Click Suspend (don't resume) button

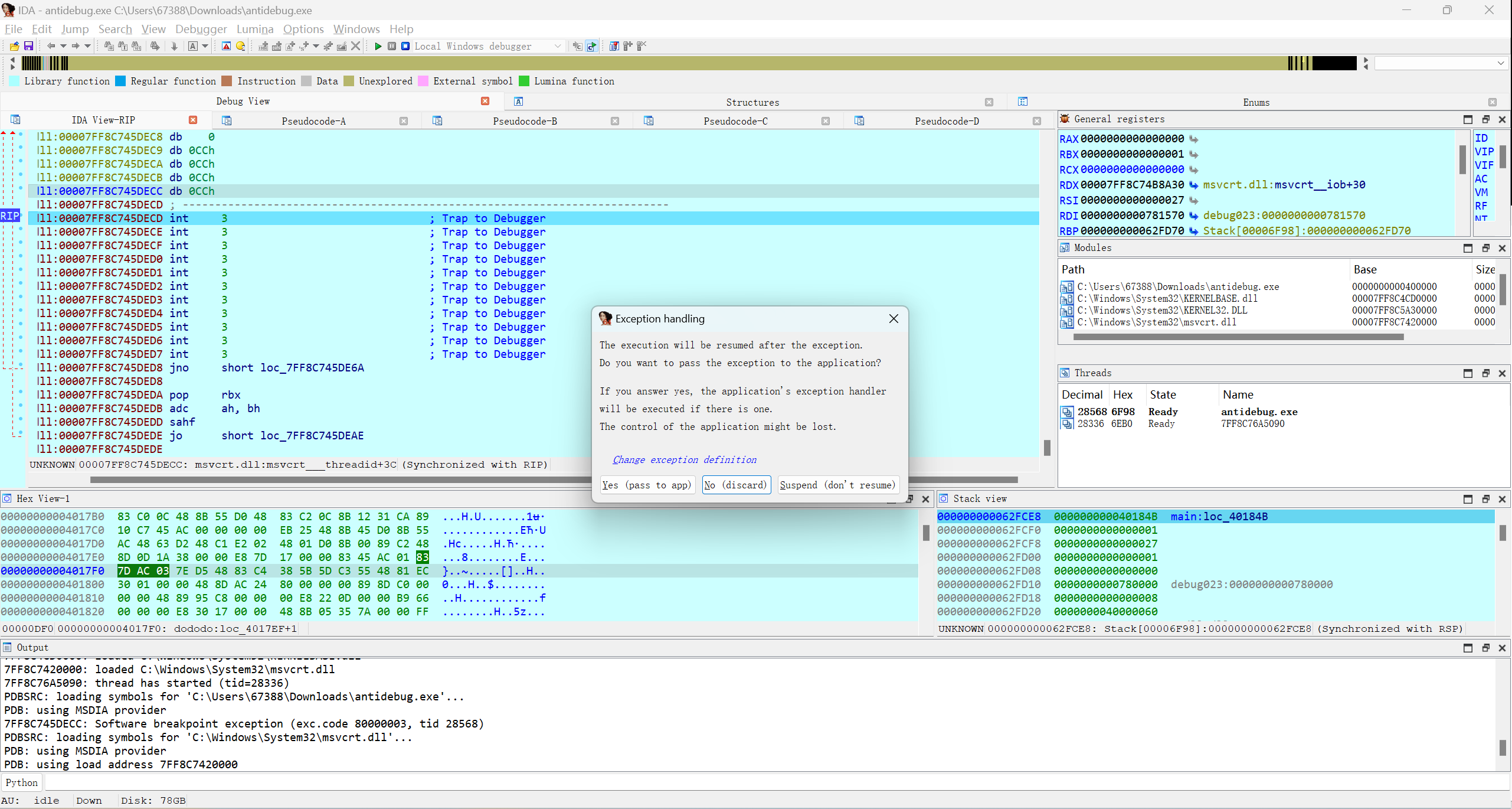pos(838,485)
